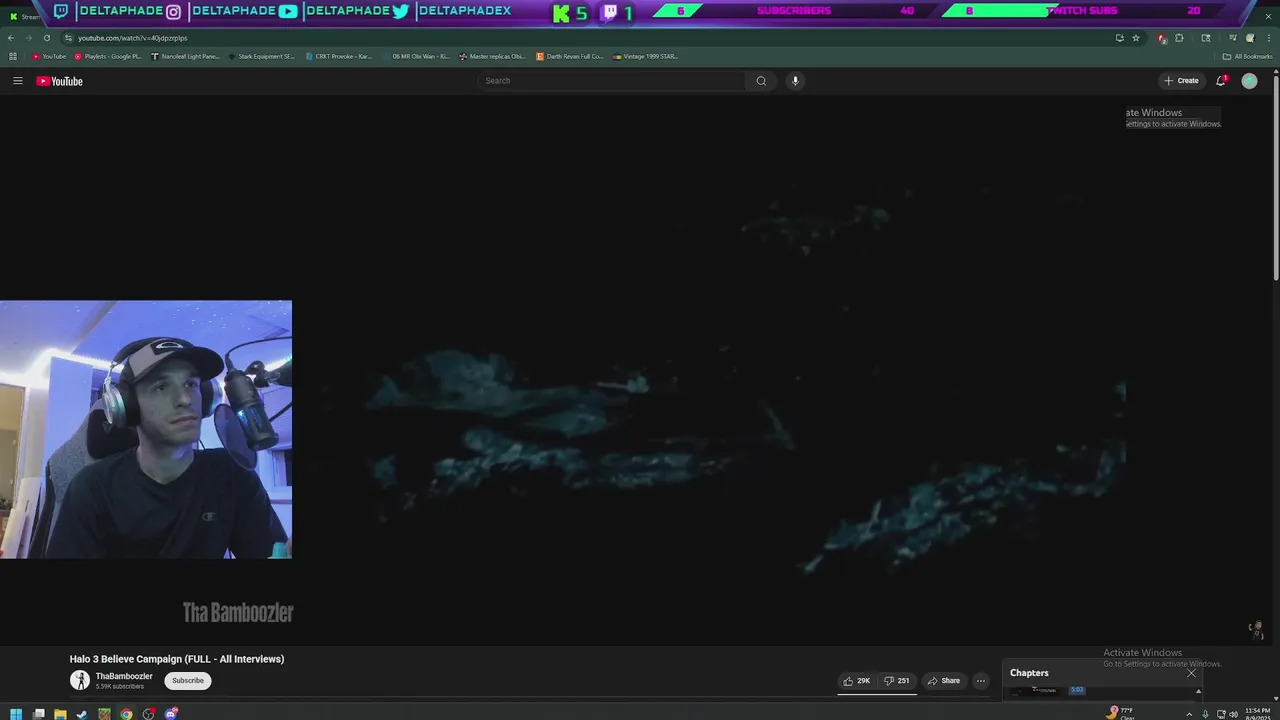Open ThaBamboozler channel name link
This screenshot has height=720, width=1280.
(x=124, y=677)
